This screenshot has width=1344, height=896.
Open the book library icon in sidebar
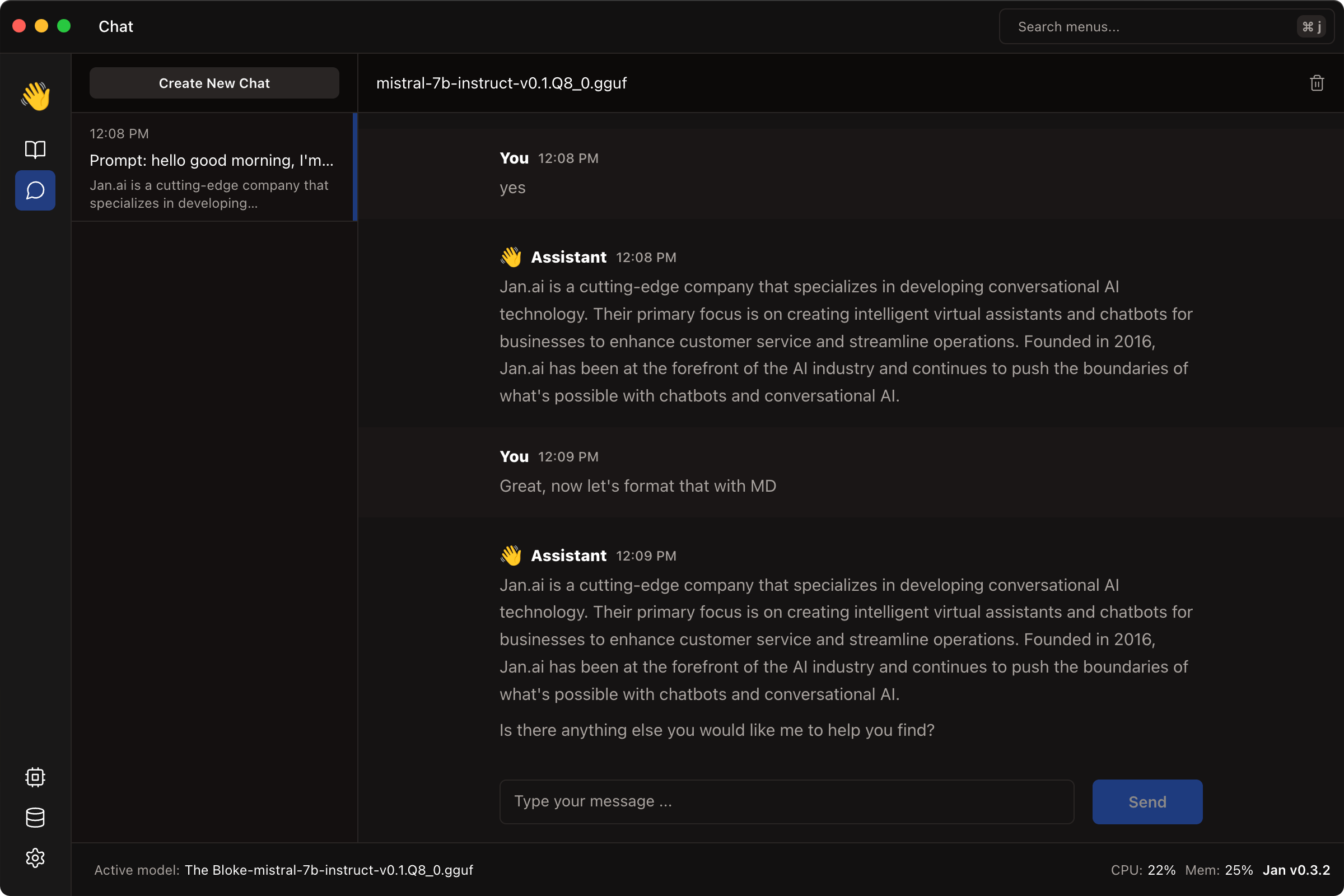[35, 150]
